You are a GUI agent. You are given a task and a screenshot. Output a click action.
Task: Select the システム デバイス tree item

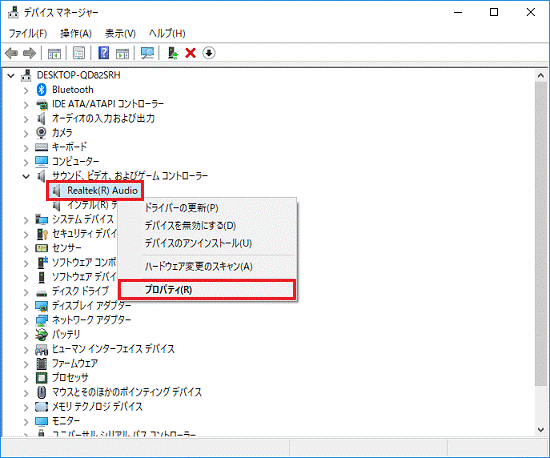[83, 220]
